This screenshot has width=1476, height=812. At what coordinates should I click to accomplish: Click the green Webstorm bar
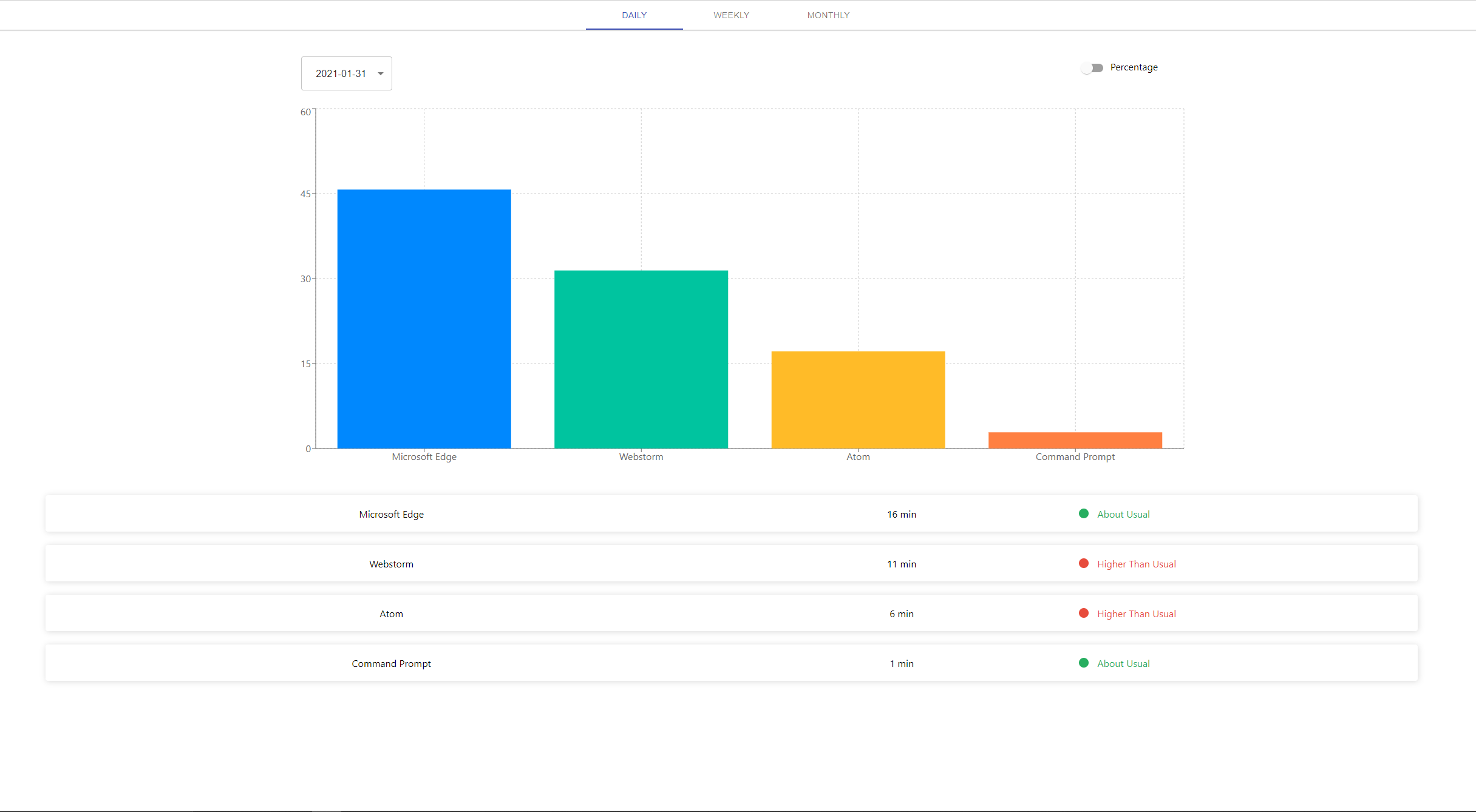[x=641, y=359]
